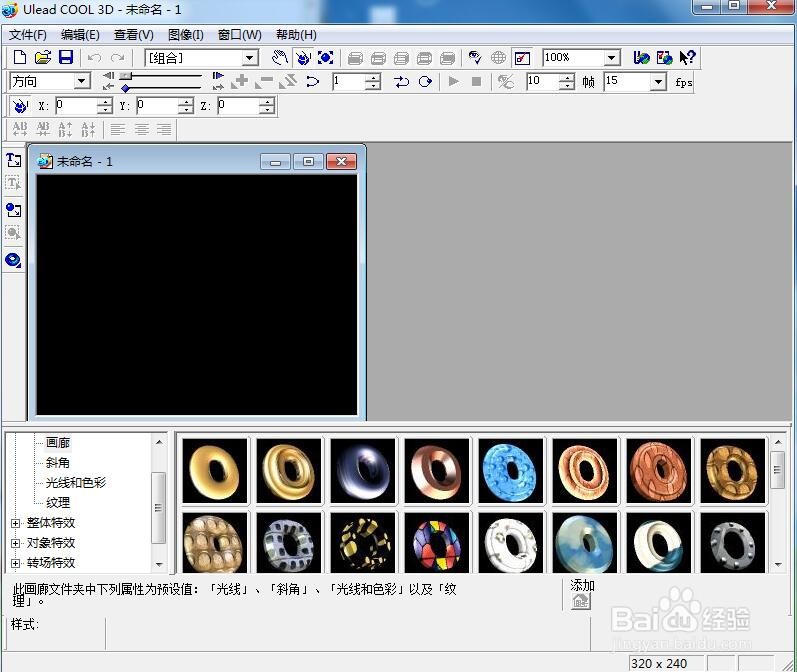Open the 窗口(W) menu
Image resolution: width=797 pixels, height=672 pixels.
click(239, 35)
